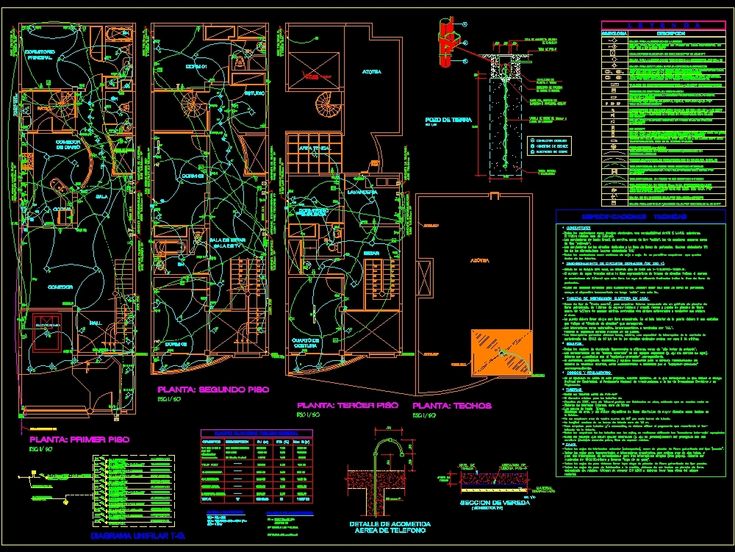Viewport: 735px width, 552px height.
Task: Select the blue technical specifications header bar
Action: click(640, 216)
